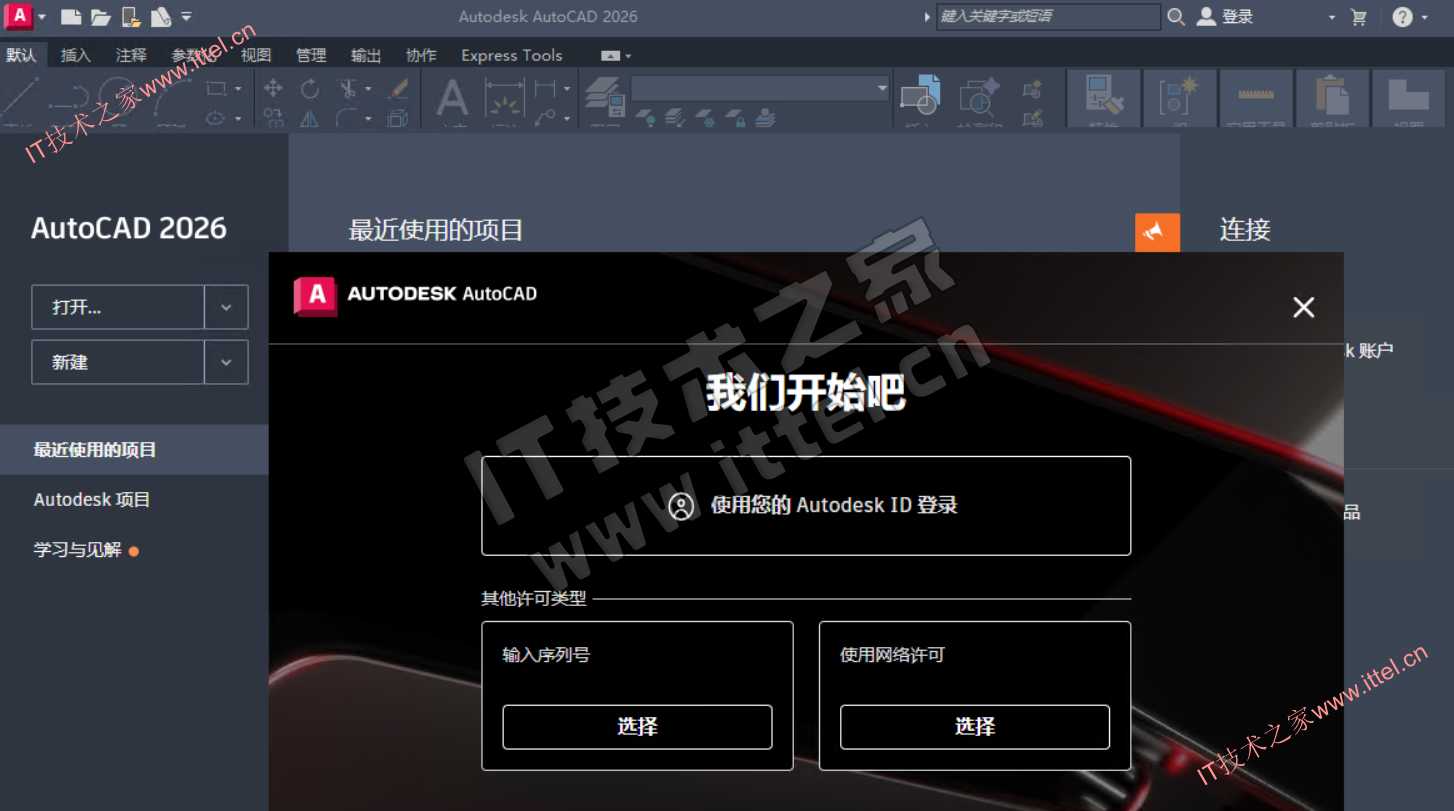Click the orange announcements megaphone icon
Image resolution: width=1454 pixels, height=811 pixels.
point(1157,232)
